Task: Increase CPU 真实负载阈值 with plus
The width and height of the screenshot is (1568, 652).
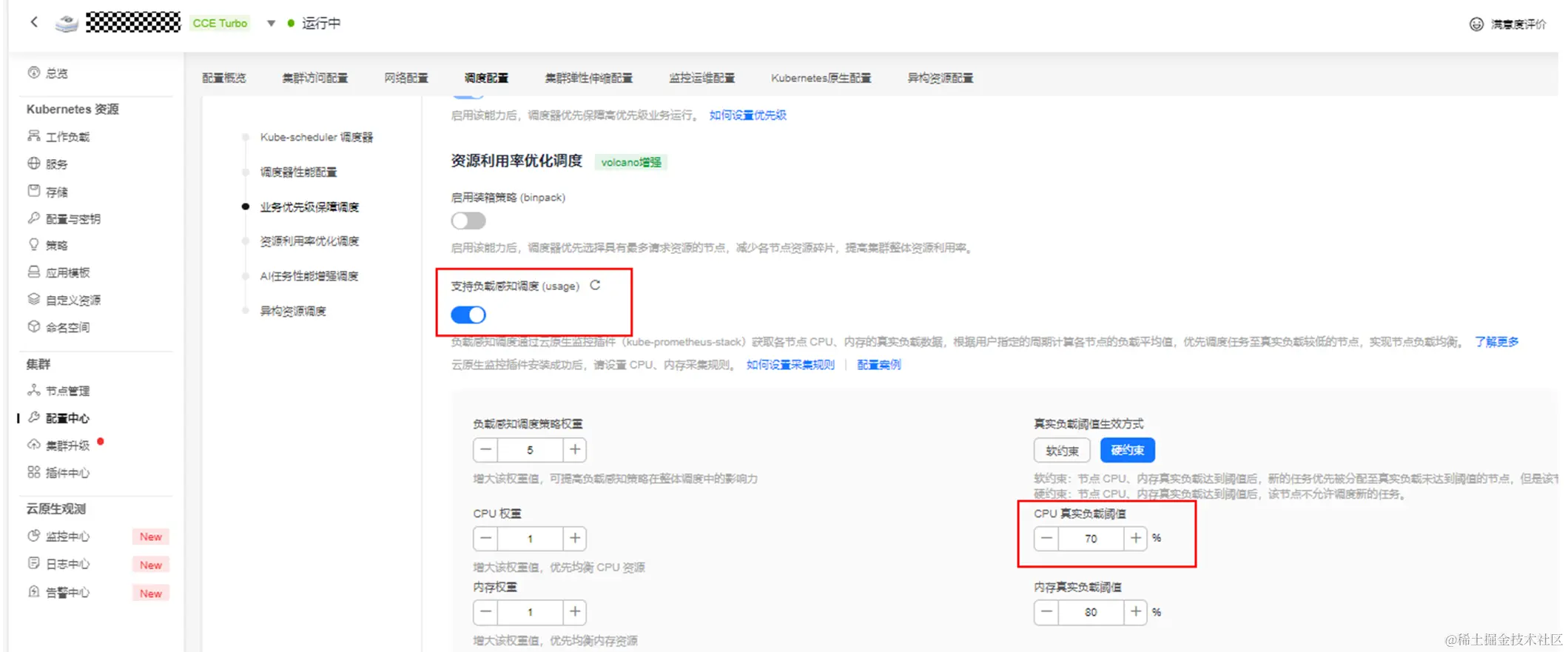Action: point(1135,538)
